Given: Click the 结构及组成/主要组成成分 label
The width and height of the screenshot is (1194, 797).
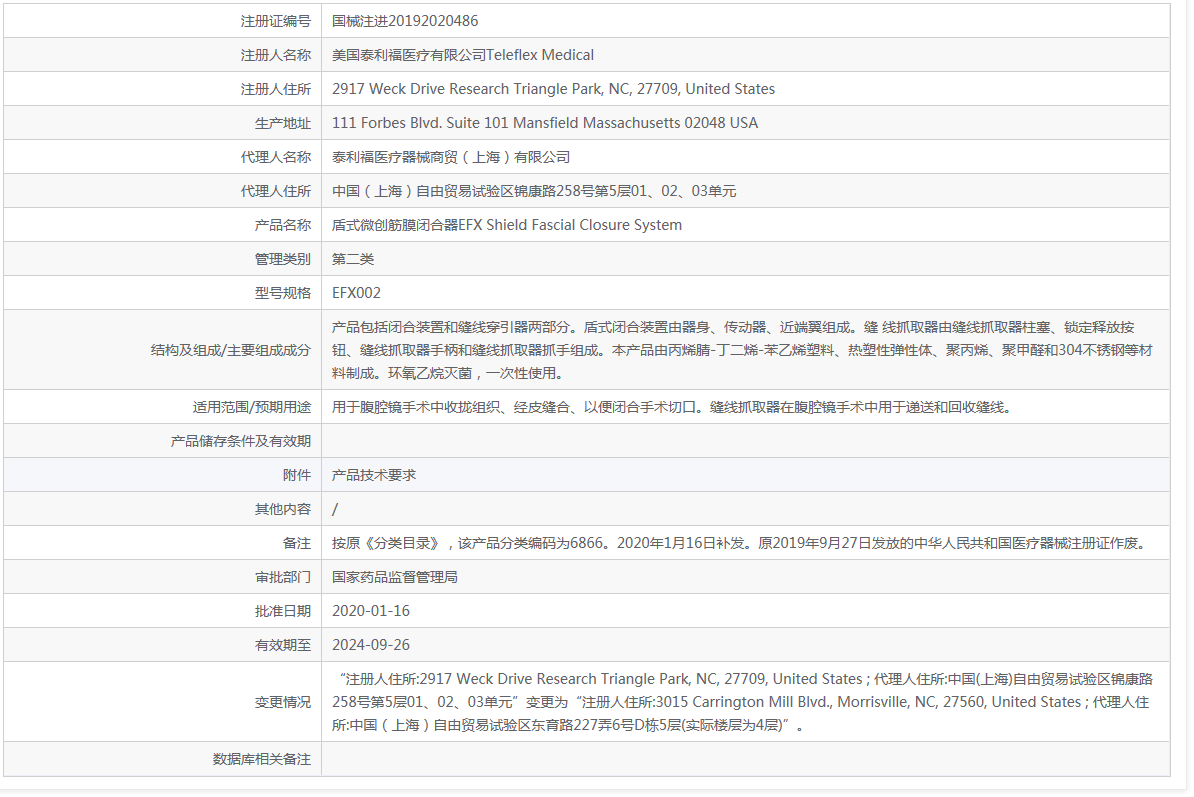Looking at the screenshot, I should point(231,350).
